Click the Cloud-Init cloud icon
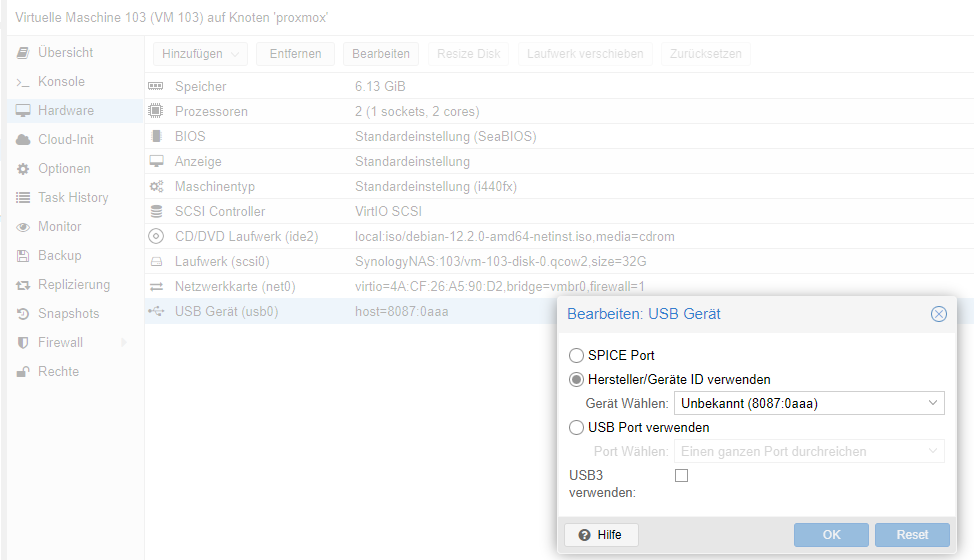 click(x=23, y=140)
